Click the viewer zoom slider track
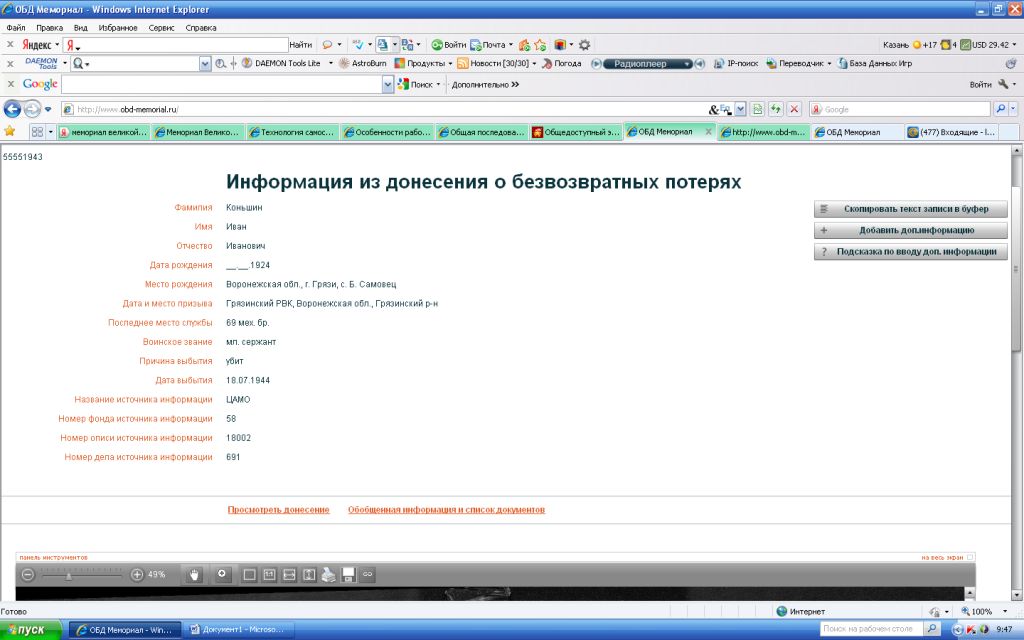 click(x=84, y=575)
